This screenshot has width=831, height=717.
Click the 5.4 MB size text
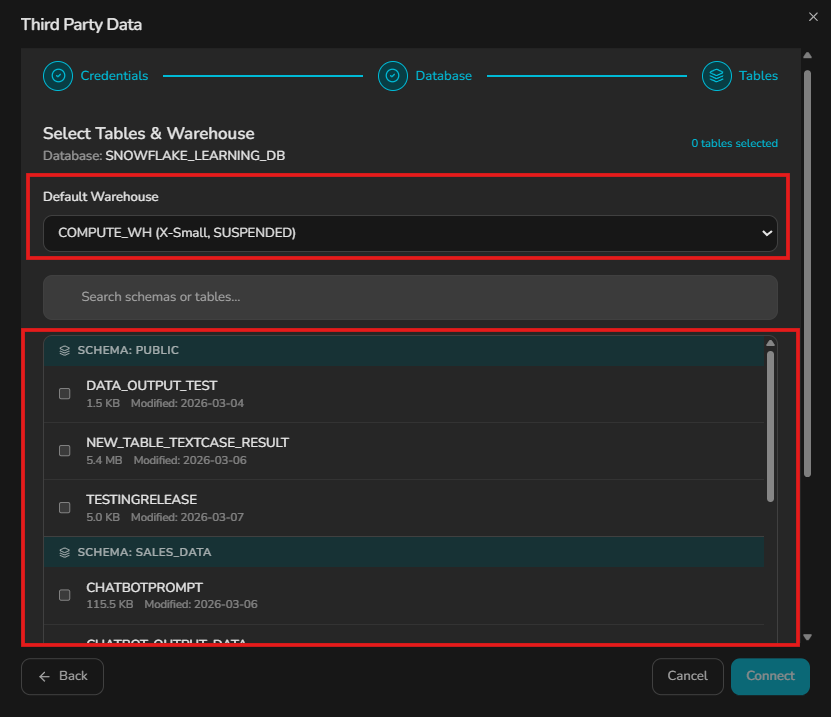(104, 461)
